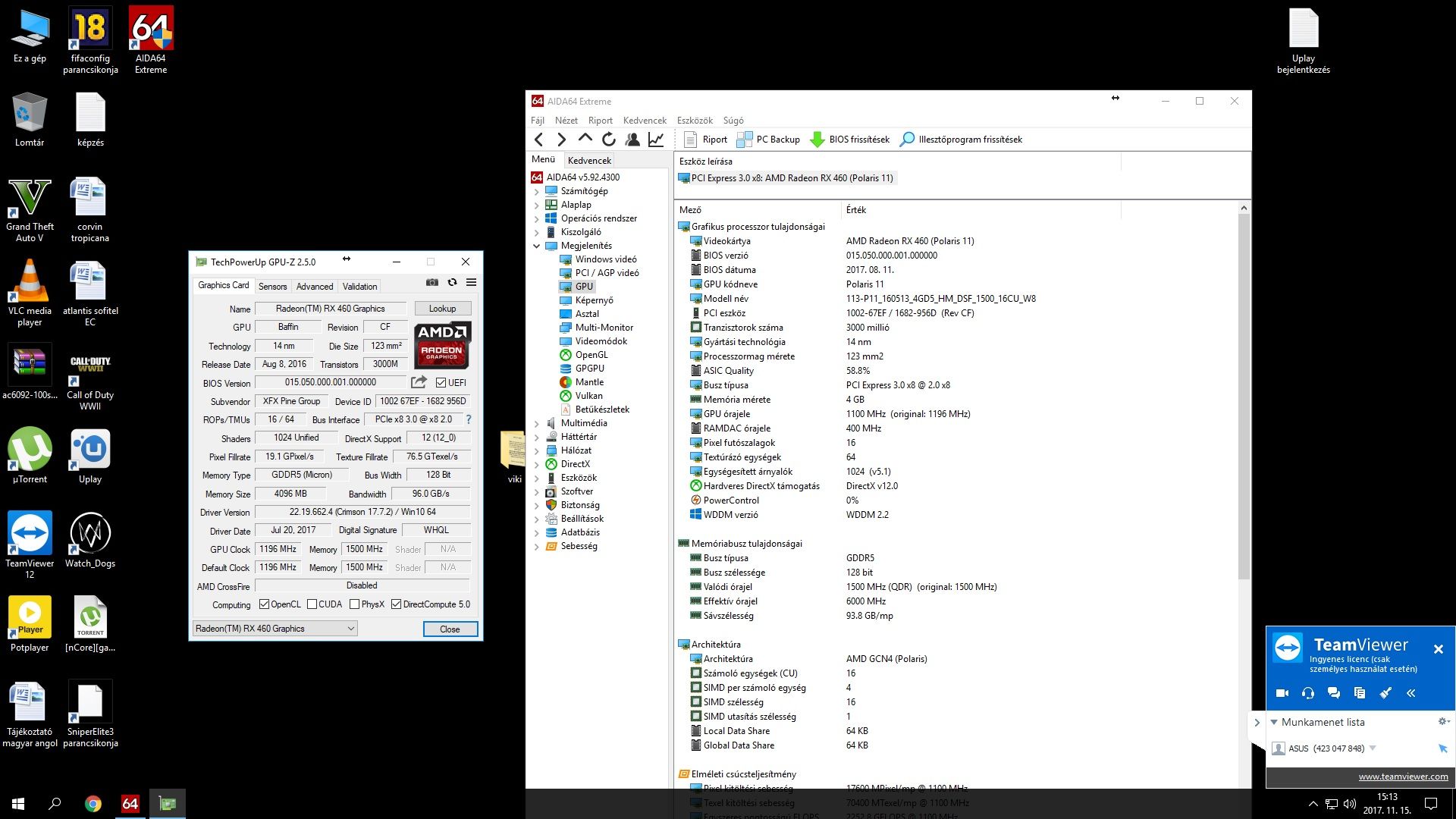Toggle the UEFI checkbox in GPU-Z
The image size is (1456, 819).
coord(441,383)
